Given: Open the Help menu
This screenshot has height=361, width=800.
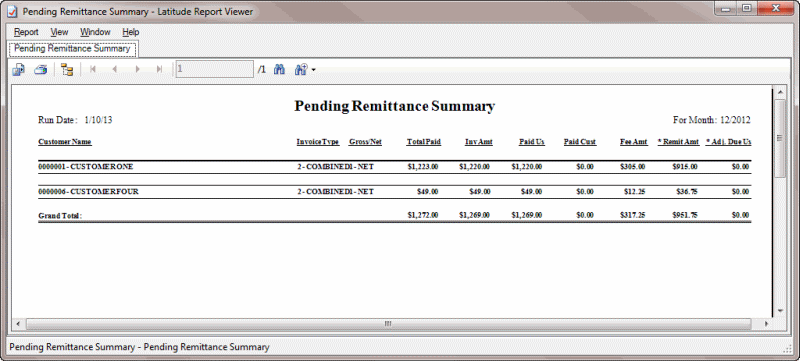Looking at the screenshot, I should tap(131, 32).
